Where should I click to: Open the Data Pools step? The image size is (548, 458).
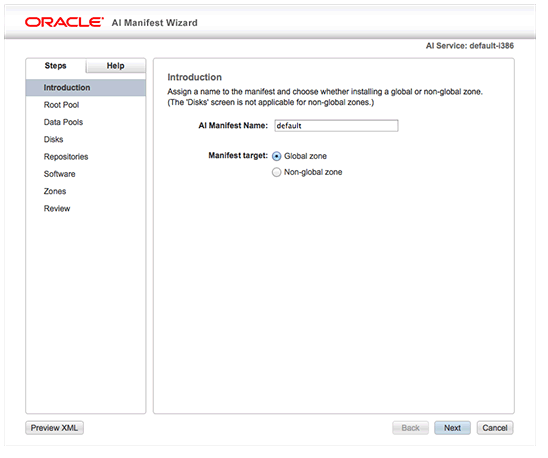click(x=64, y=123)
